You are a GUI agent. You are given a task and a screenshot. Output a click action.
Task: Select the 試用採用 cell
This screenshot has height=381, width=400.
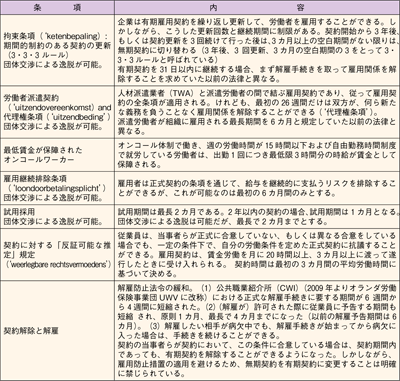point(57,216)
